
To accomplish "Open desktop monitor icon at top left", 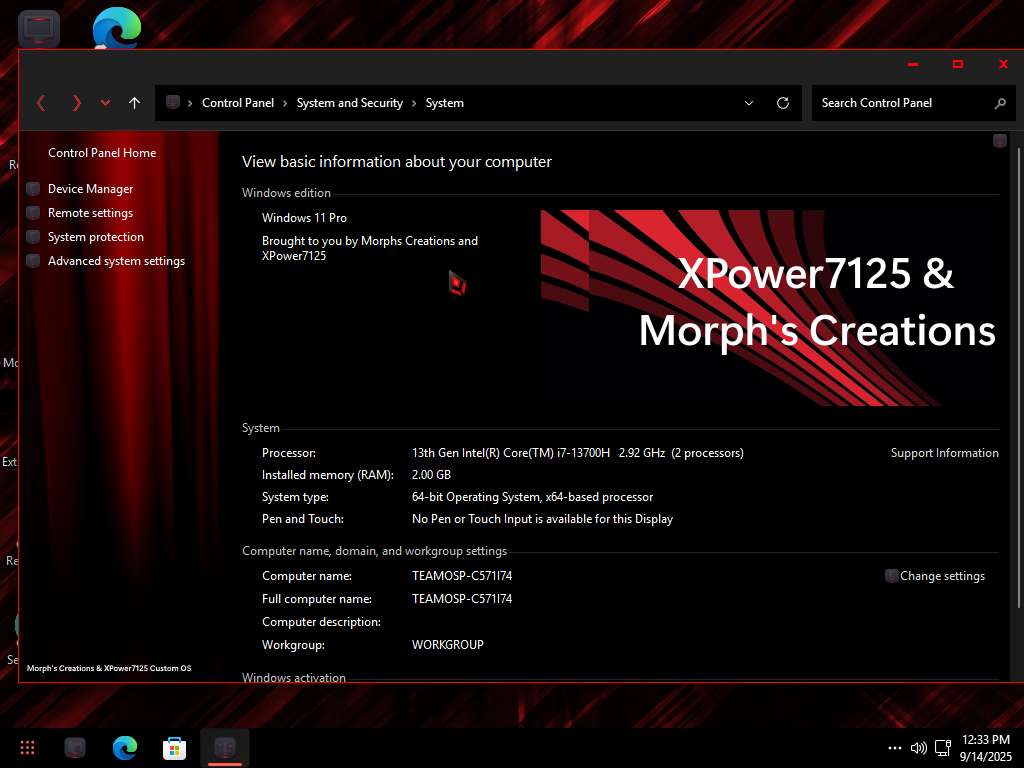I will point(39,29).
